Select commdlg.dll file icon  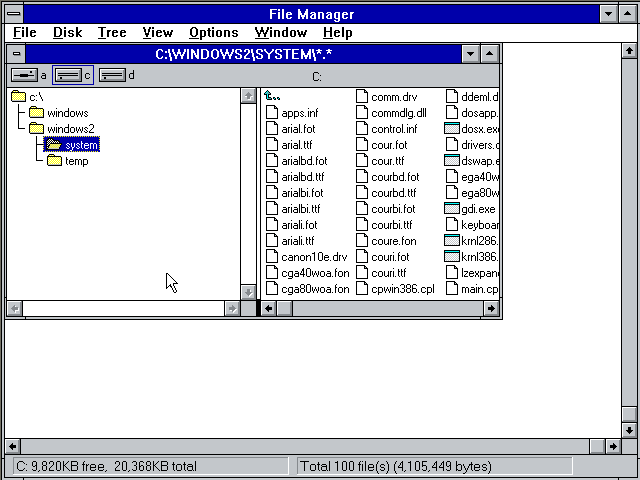click(362, 112)
